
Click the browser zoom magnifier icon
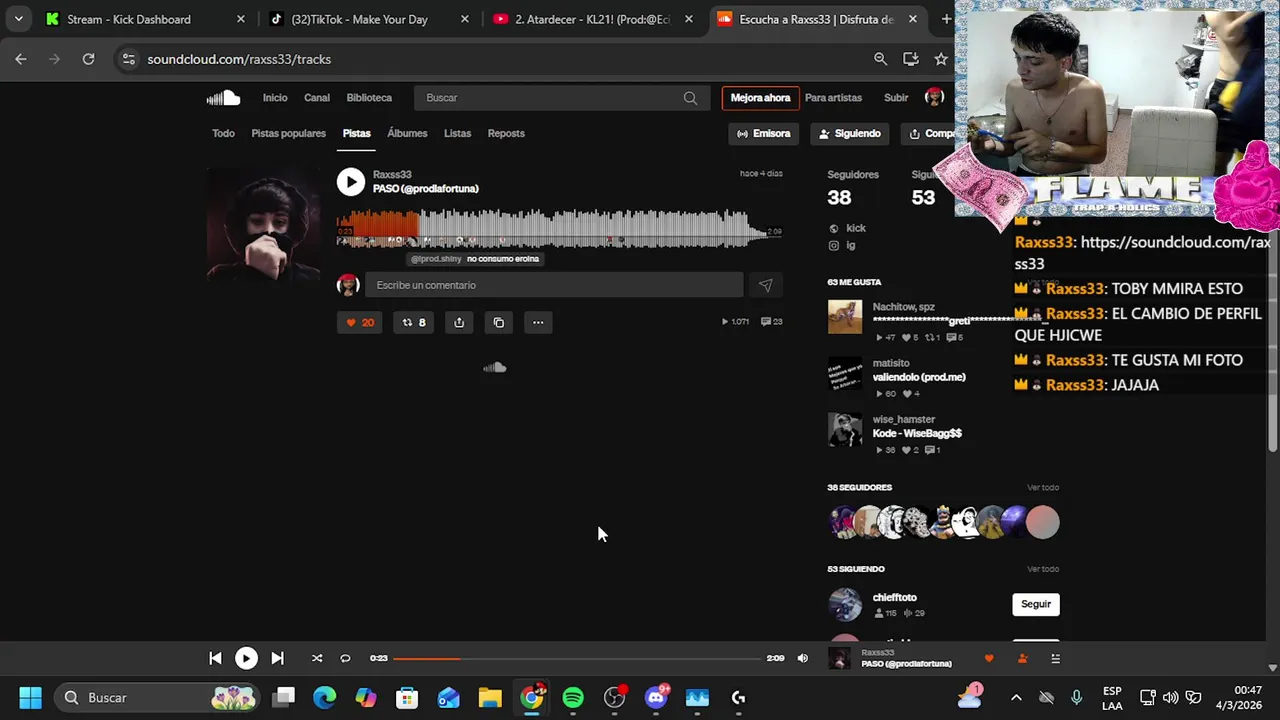(880, 59)
